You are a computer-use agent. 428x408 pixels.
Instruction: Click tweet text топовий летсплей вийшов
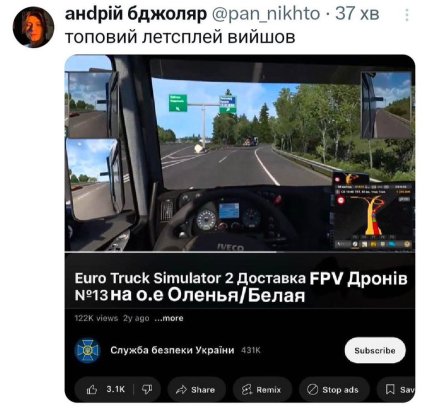(180, 37)
